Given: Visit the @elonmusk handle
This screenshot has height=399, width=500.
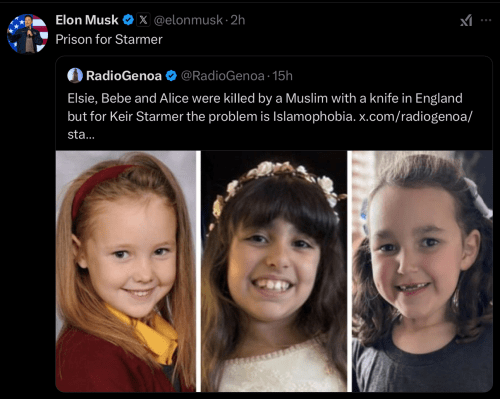Looking at the screenshot, I should pyautogui.click(x=188, y=20).
